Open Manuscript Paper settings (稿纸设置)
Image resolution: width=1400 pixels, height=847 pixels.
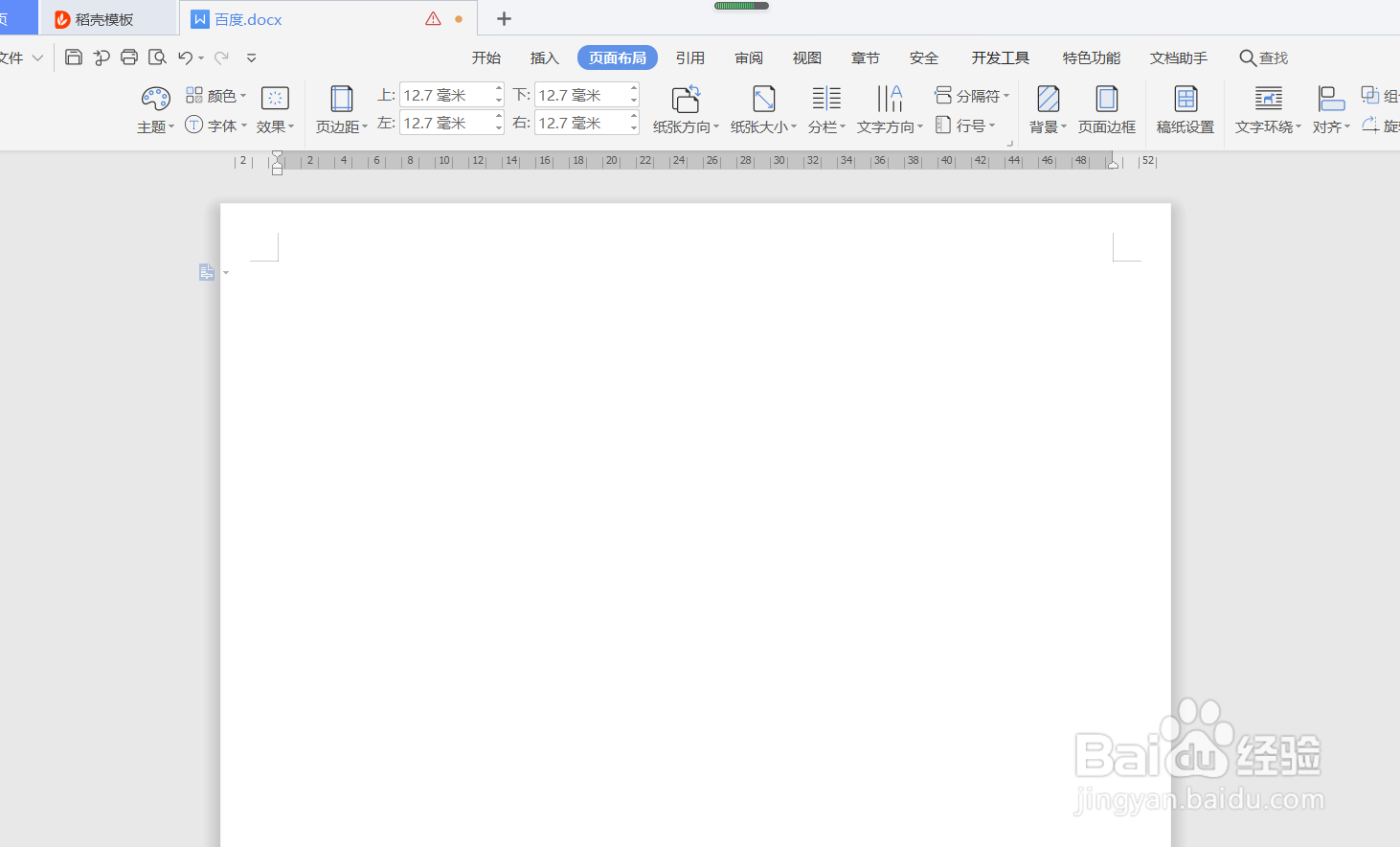point(1185,109)
